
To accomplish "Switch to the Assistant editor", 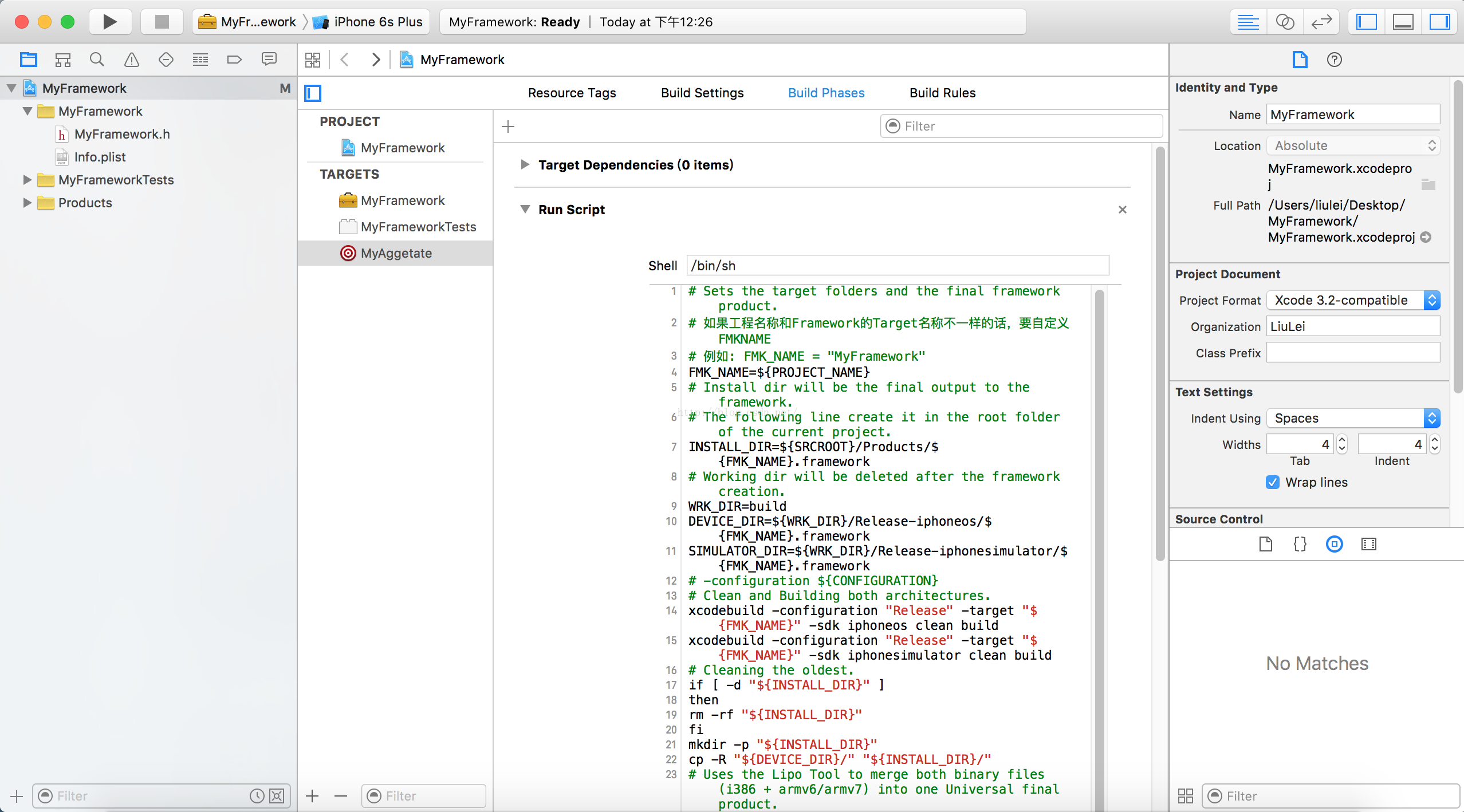I will 1285,22.
